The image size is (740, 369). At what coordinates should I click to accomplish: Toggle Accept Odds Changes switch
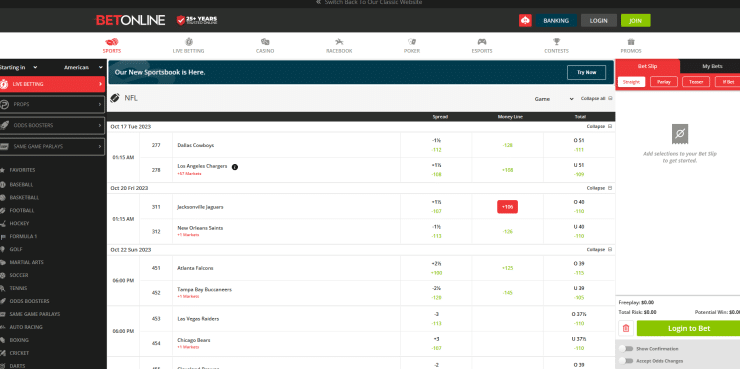click(626, 361)
